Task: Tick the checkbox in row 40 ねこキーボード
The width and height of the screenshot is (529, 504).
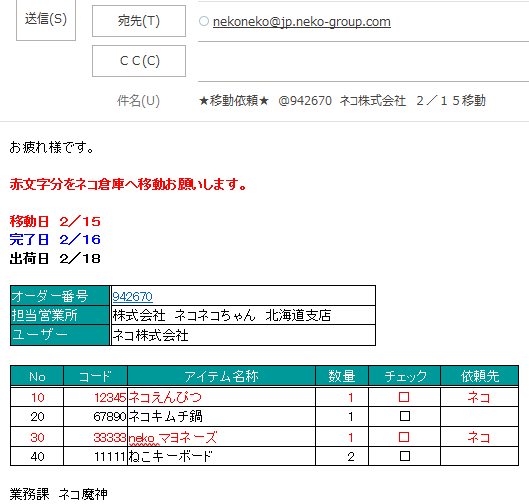Action: [405, 456]
